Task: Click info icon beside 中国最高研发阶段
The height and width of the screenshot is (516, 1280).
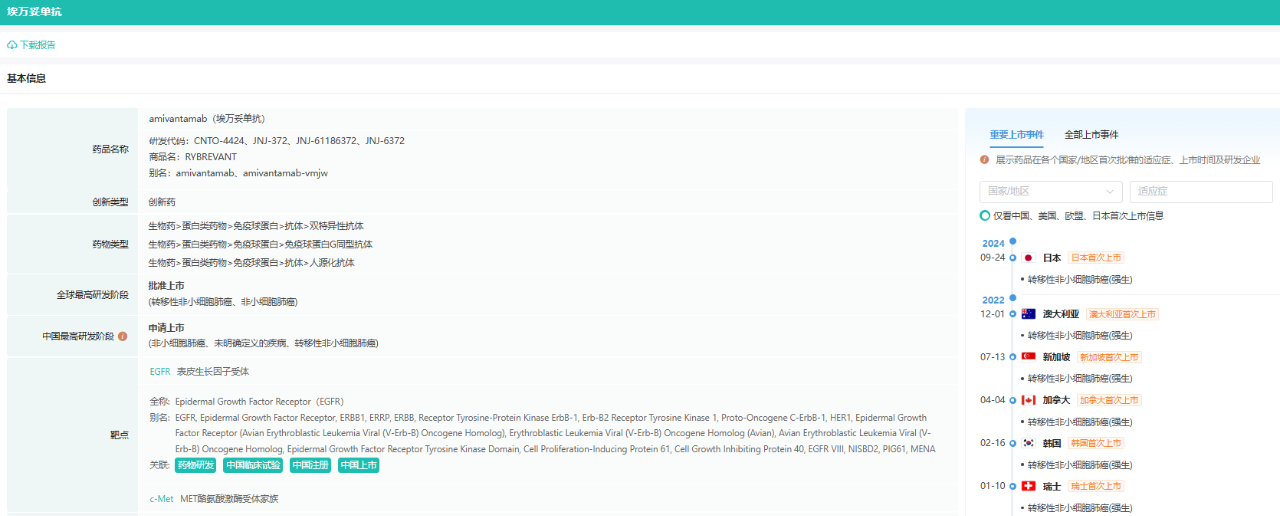Action: (x=123, y=336)
